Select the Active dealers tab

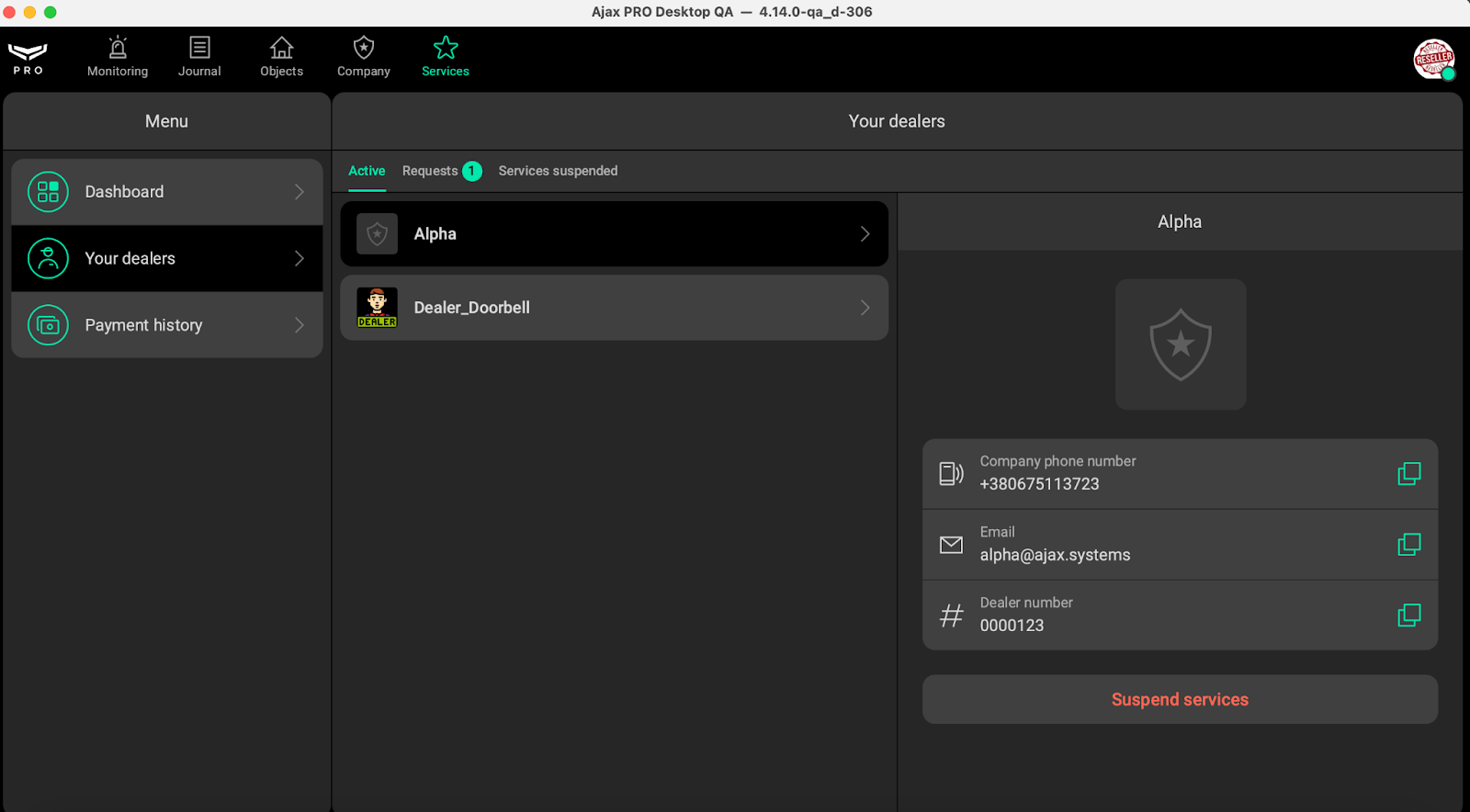[367, 171]
